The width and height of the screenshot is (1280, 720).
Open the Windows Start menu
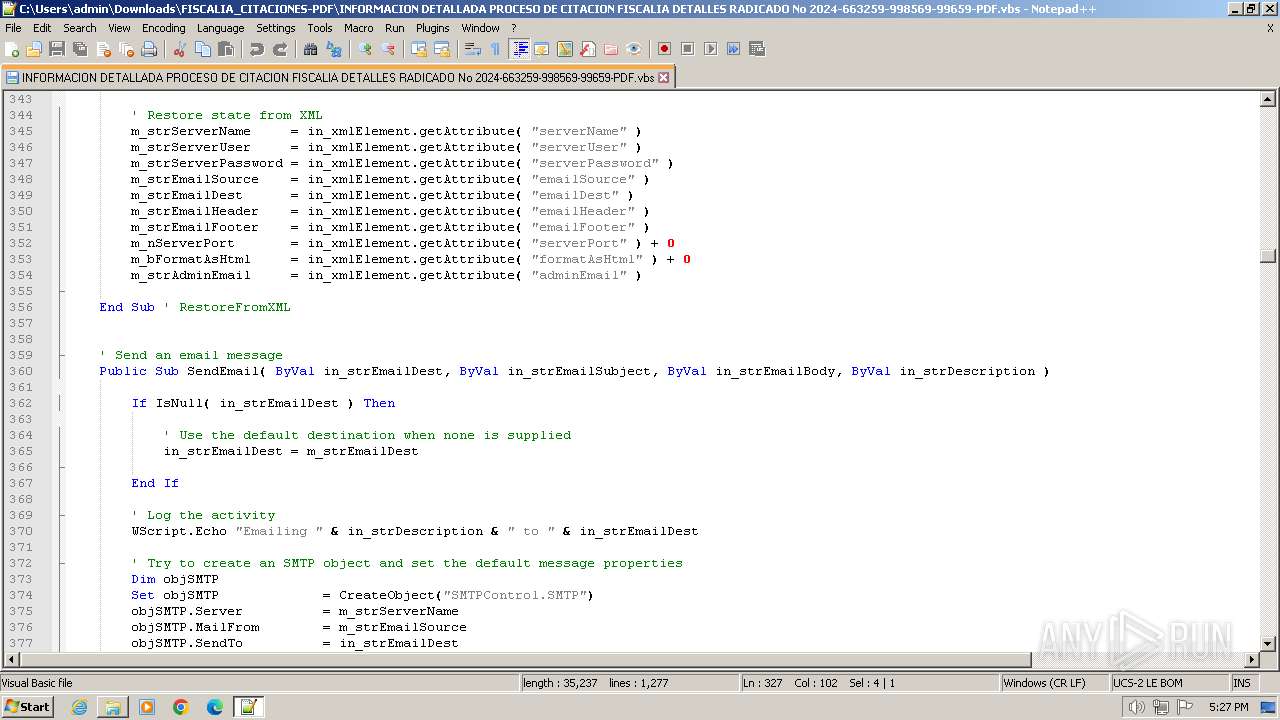pyautogui.click(x=28, y=707)
